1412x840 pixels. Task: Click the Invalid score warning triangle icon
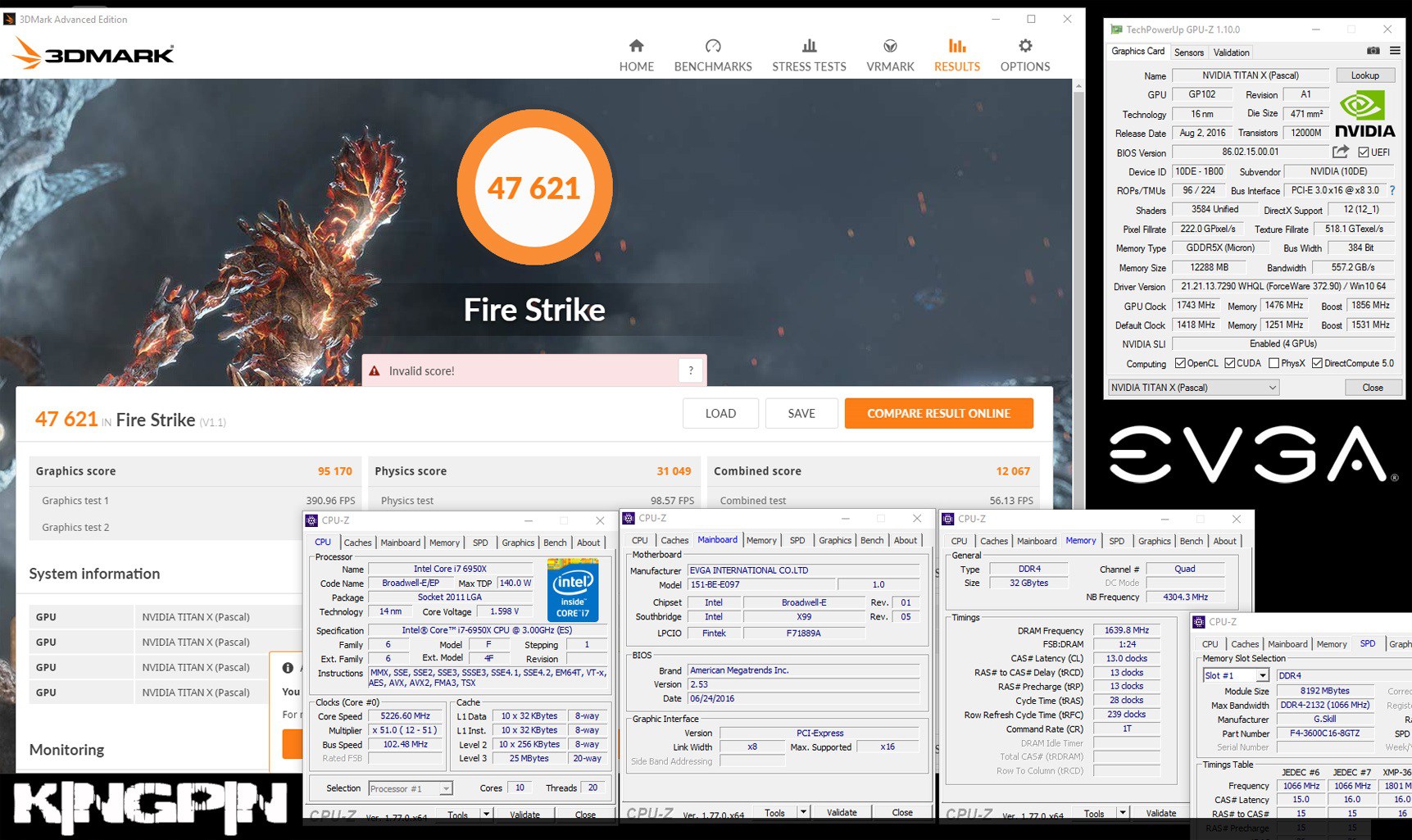pyautogui.click(x=375, y=371)
